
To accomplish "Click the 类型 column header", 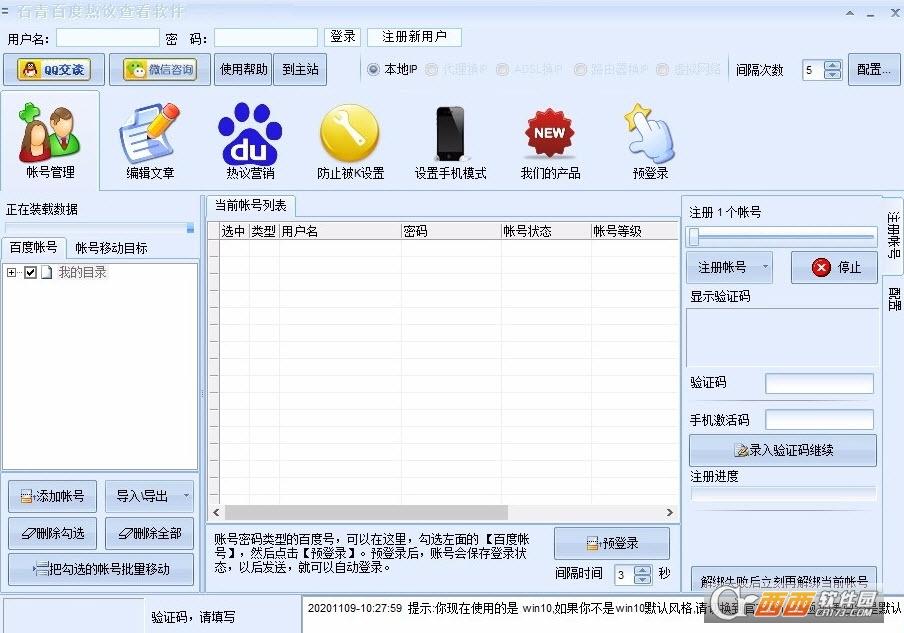I will [264, 231].
